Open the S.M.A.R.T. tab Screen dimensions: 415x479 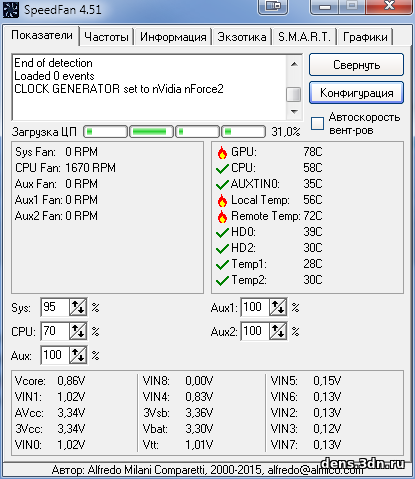(304, 37)
